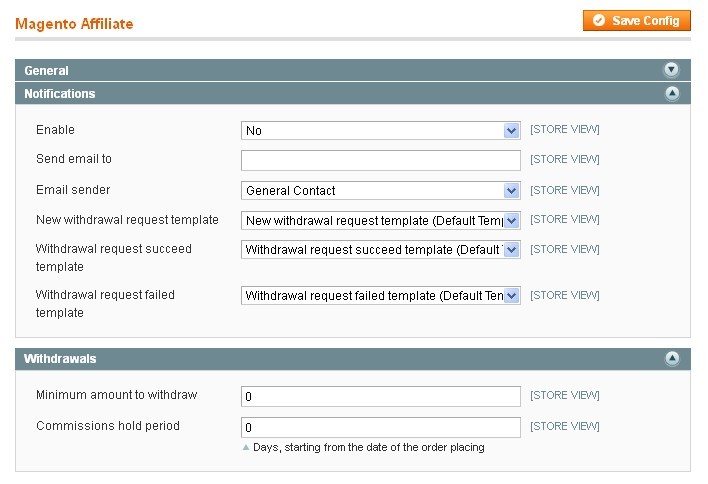This screenshot has height=484, width=708.
Task: Open the Withdrawal request succeed template dropdown
Action: (x=381, y=250)
